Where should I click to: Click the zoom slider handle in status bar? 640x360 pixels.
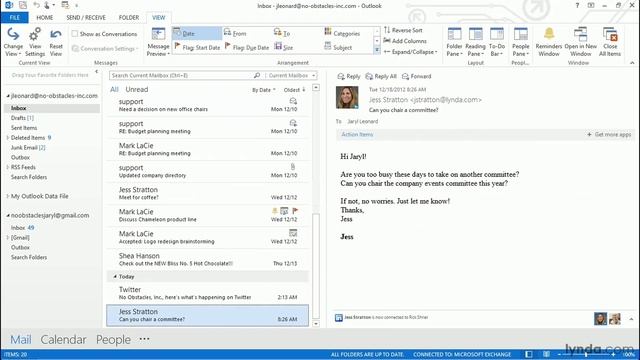[x=586, y=354]
